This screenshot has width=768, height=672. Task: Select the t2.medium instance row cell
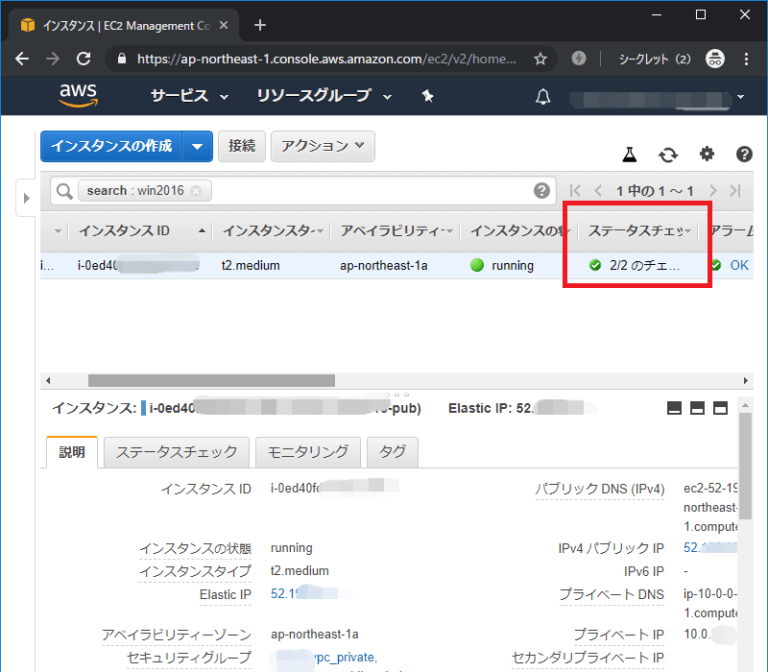250,265
